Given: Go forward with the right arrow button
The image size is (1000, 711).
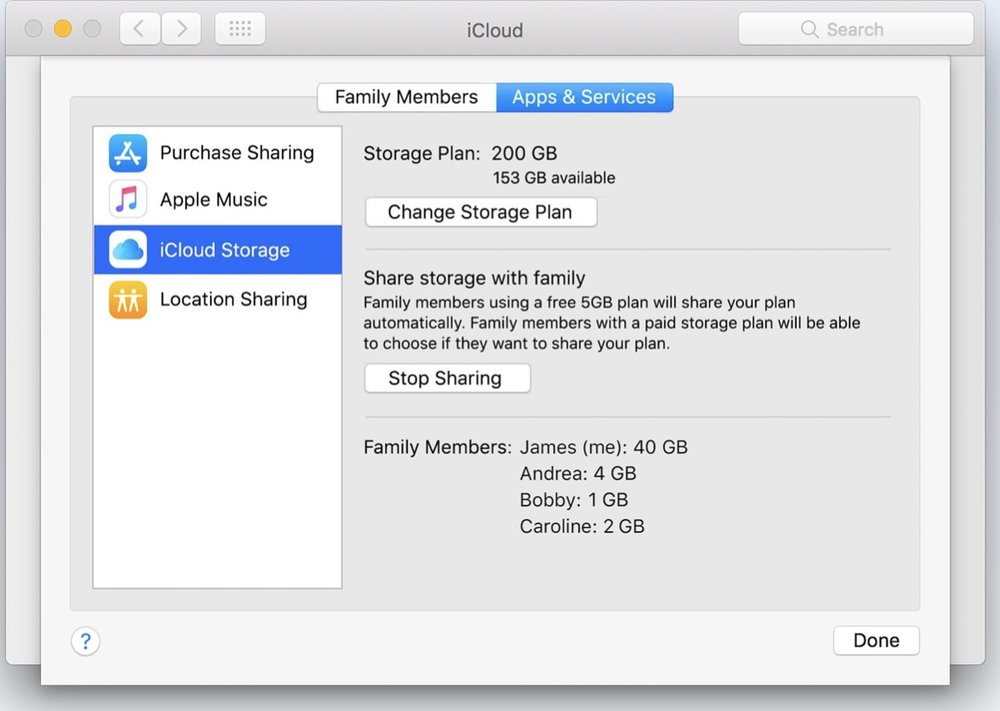Looking at the screenshot, I should pos(182,29).
